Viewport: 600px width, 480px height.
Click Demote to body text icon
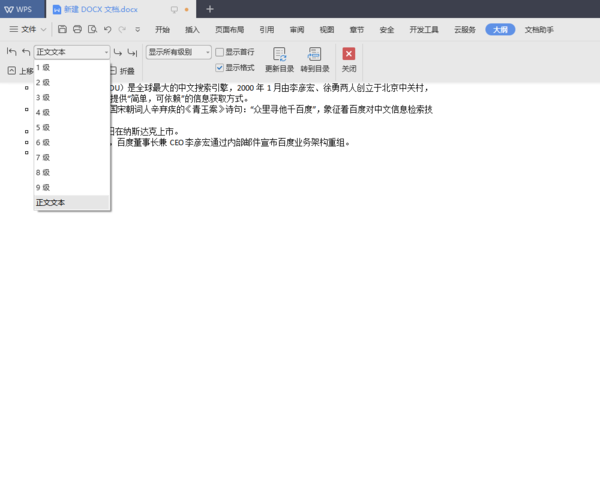point(132,52)
